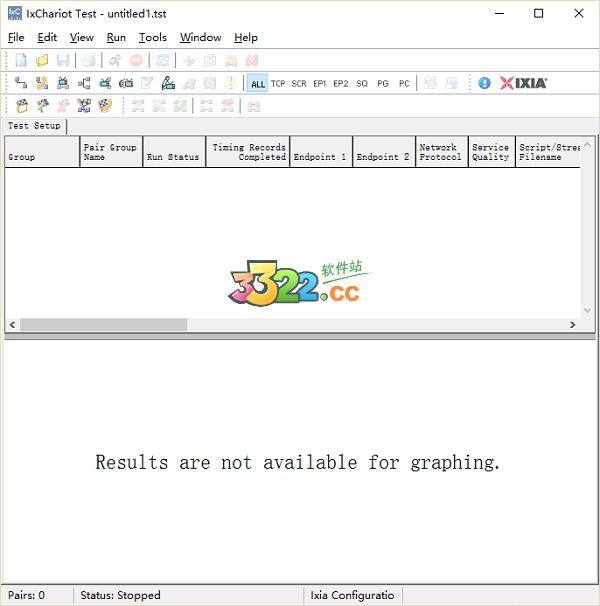Toggle the SQ grouping filter
Image resolution: width=600 pixels, height=606 pixels.
362,83
